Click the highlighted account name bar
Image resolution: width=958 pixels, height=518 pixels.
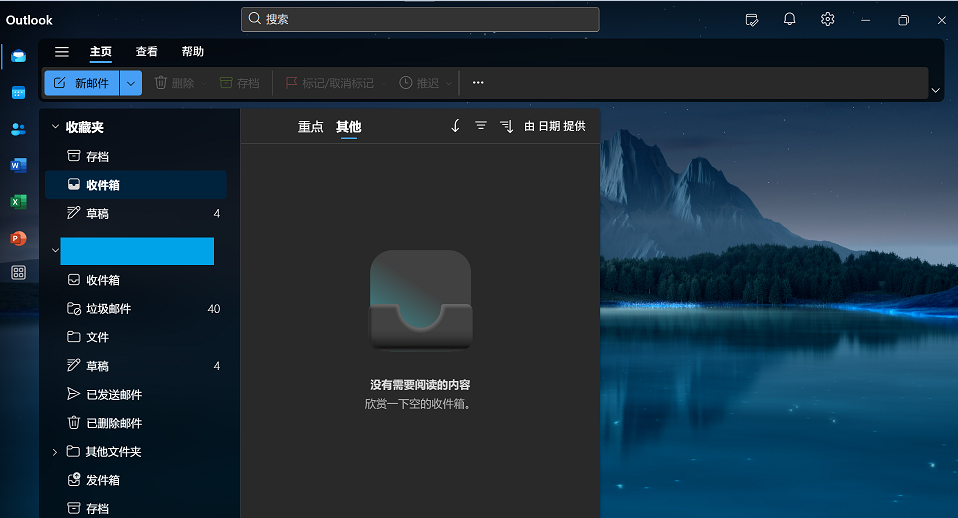pyautogui.click(x=137, y=251)
